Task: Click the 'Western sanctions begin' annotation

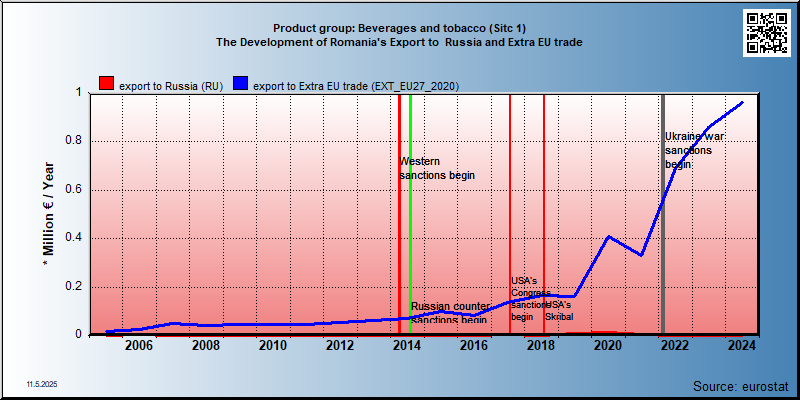Action: (x=437, y=168)
